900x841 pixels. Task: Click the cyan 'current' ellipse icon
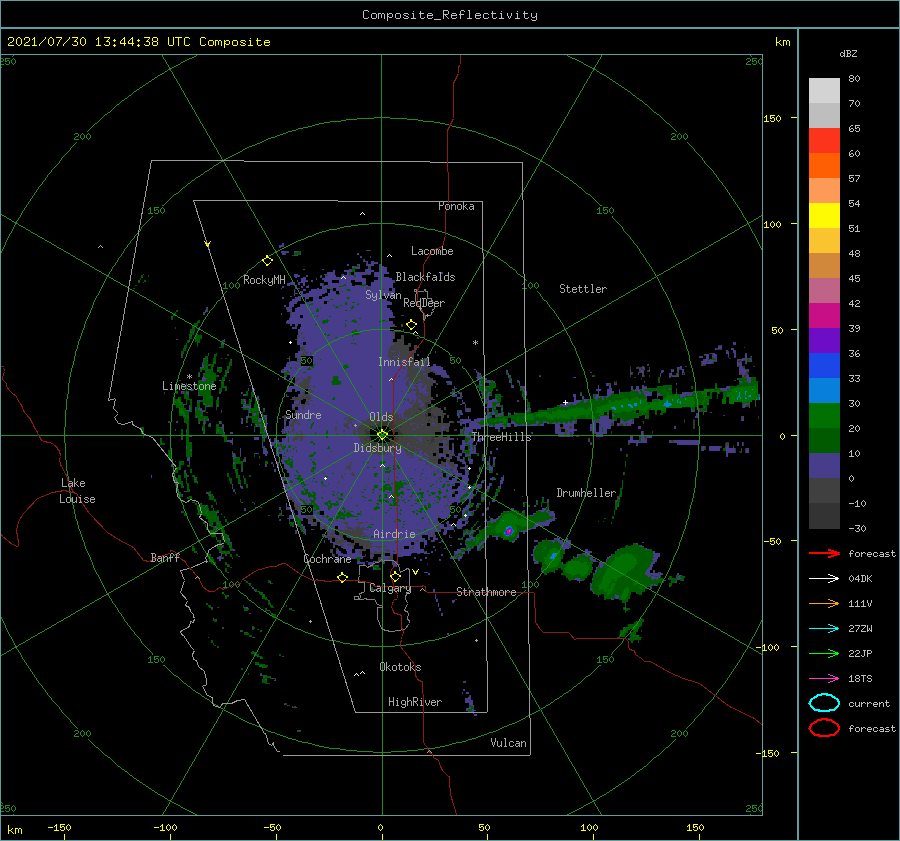(x=824, y=703)
